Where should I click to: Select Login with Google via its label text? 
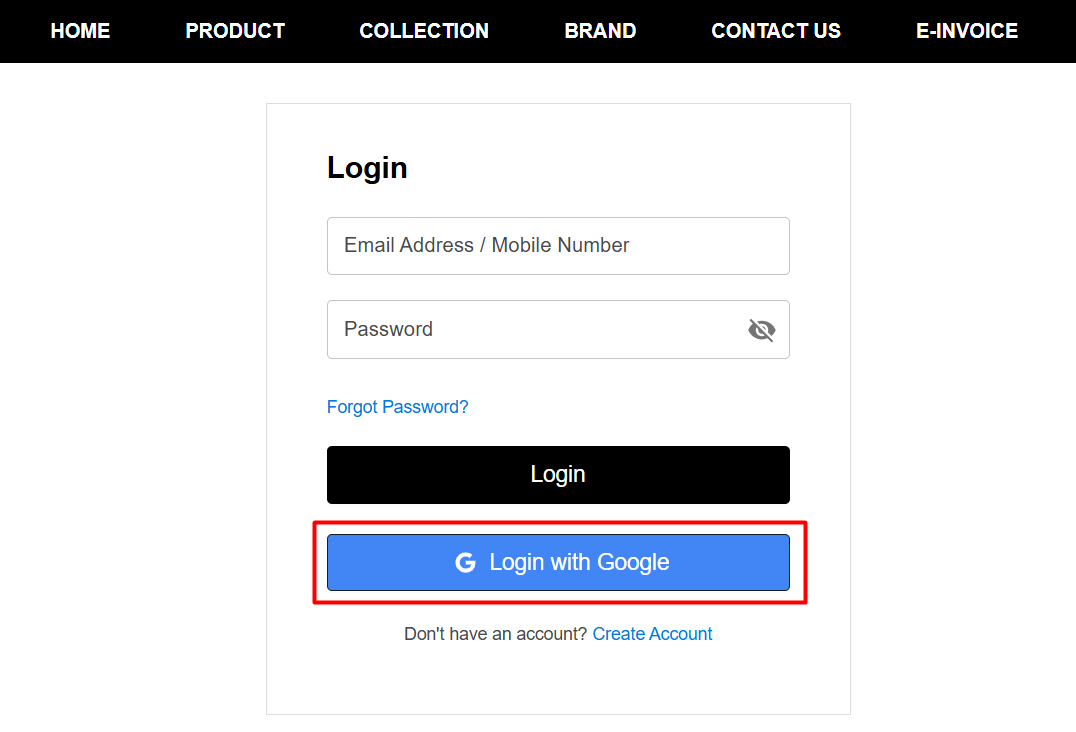[x=578, y=562]
